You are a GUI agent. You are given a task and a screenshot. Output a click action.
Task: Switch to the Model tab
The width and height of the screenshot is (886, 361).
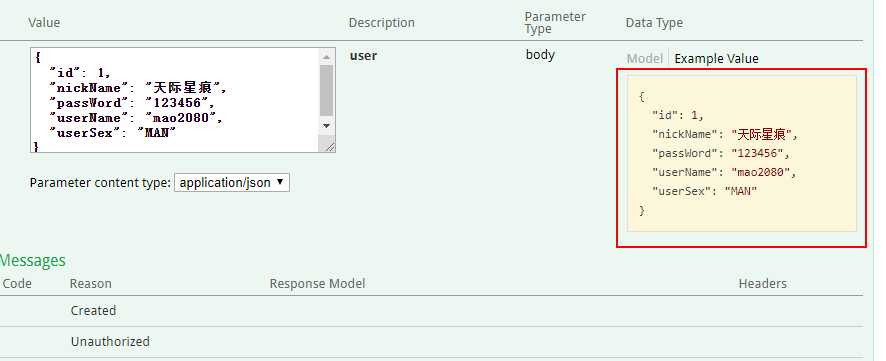point(644,59)
